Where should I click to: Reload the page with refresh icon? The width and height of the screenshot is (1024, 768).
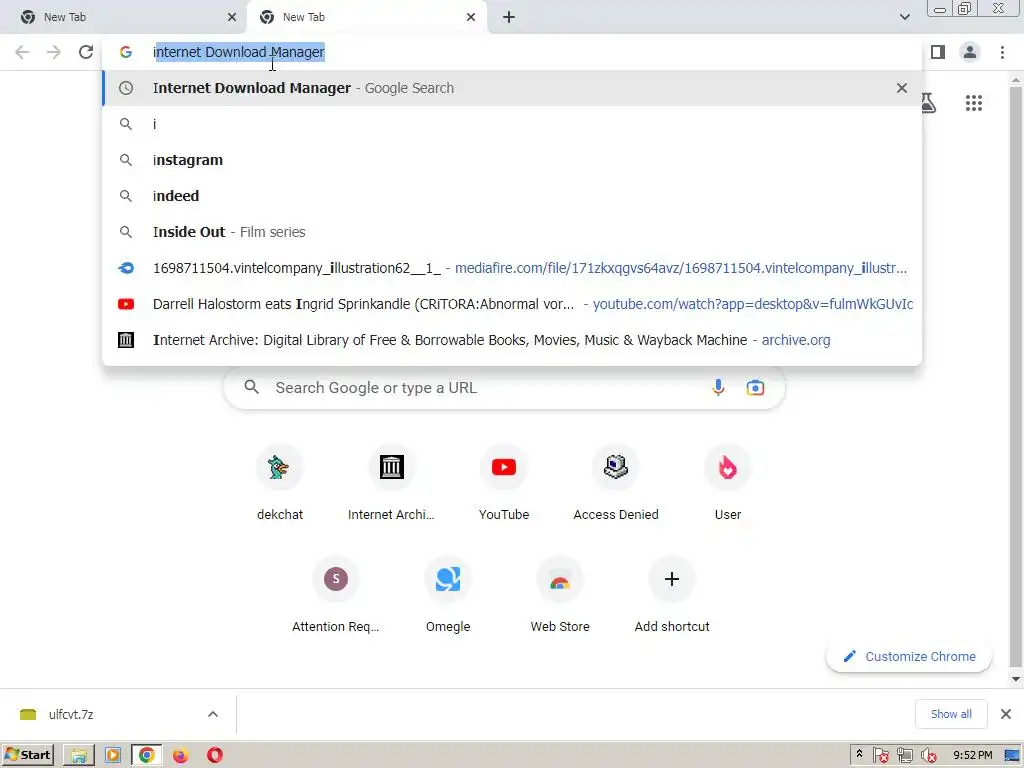click(86, 52)
